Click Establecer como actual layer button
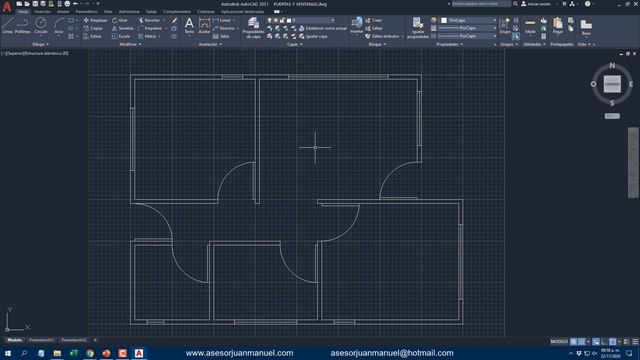The height and width of the screenshot is (360, 640). point(322,28)
